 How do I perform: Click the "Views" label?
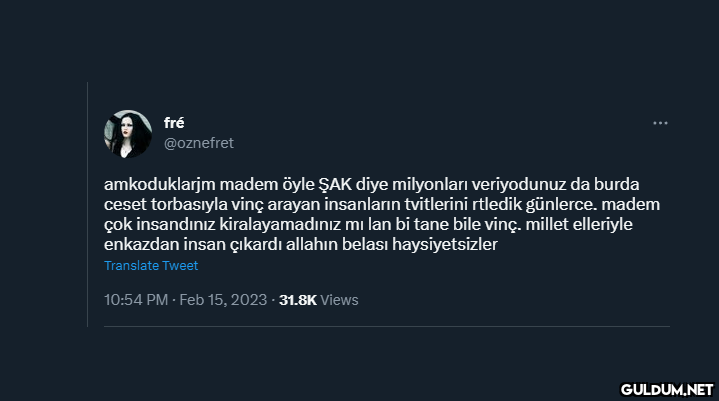click(x=340, y=299)
